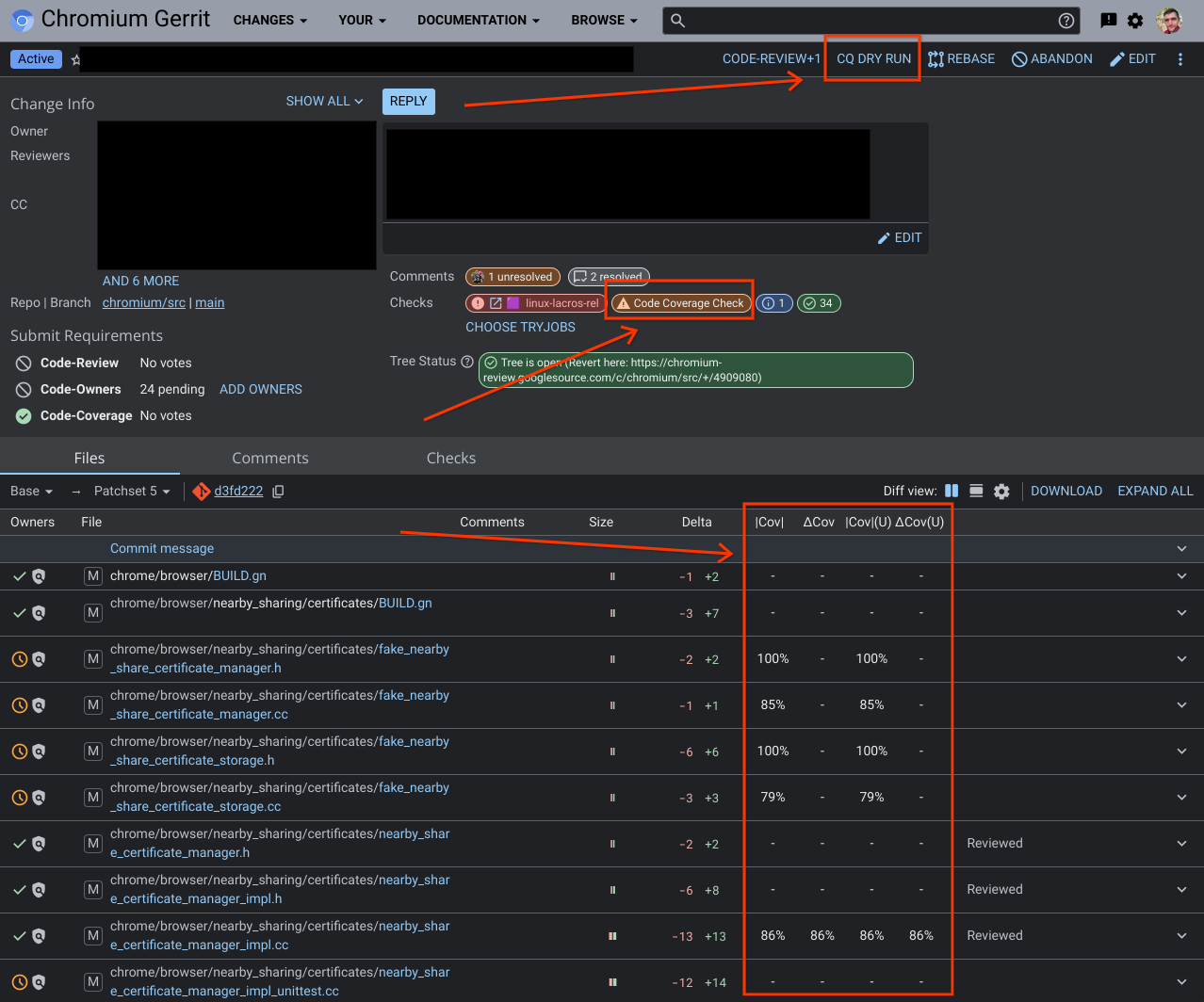
Task: Open the Base patchset dropdown
Action: pos(32,491)
